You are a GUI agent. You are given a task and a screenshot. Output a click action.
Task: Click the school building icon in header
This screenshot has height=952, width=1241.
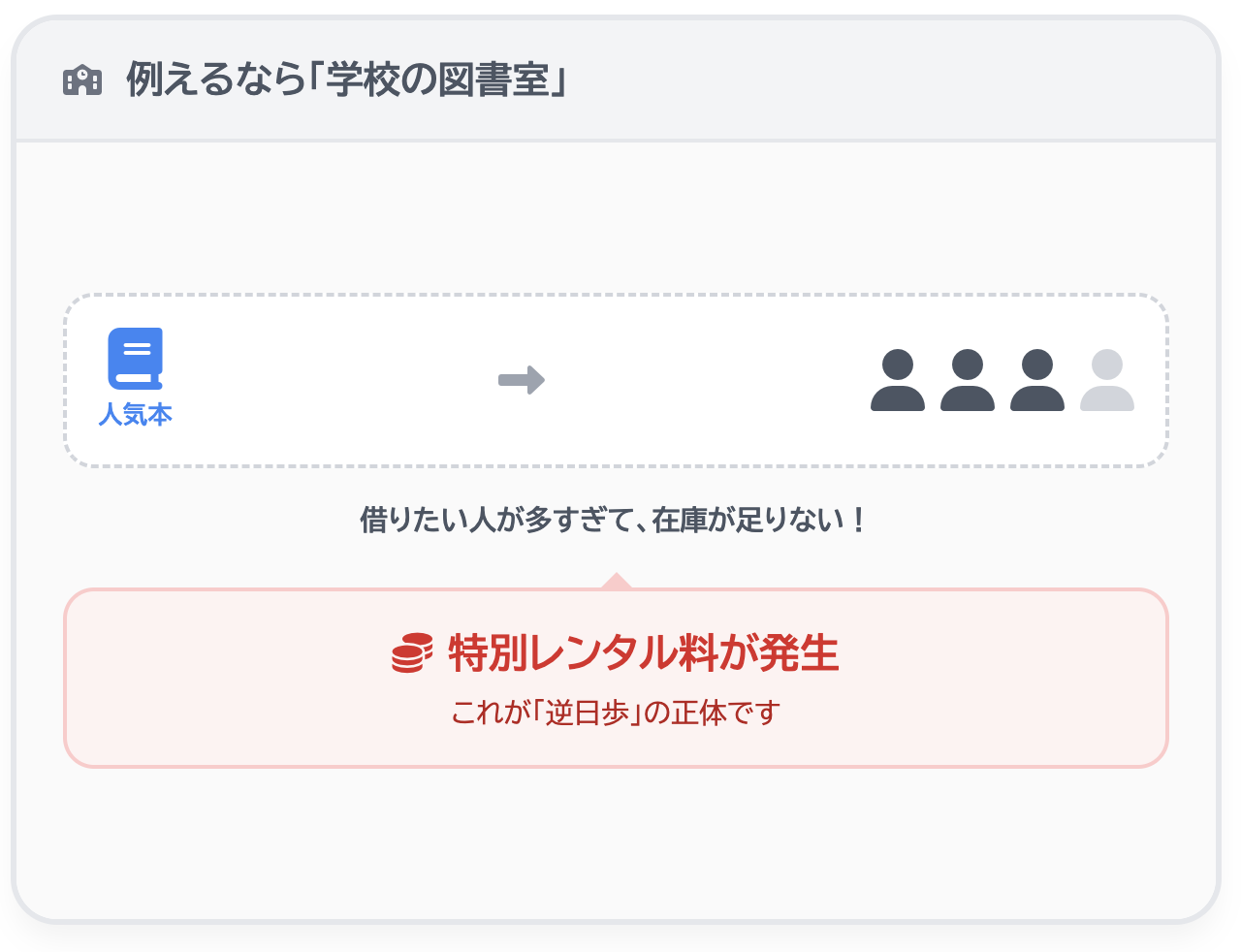82,79
